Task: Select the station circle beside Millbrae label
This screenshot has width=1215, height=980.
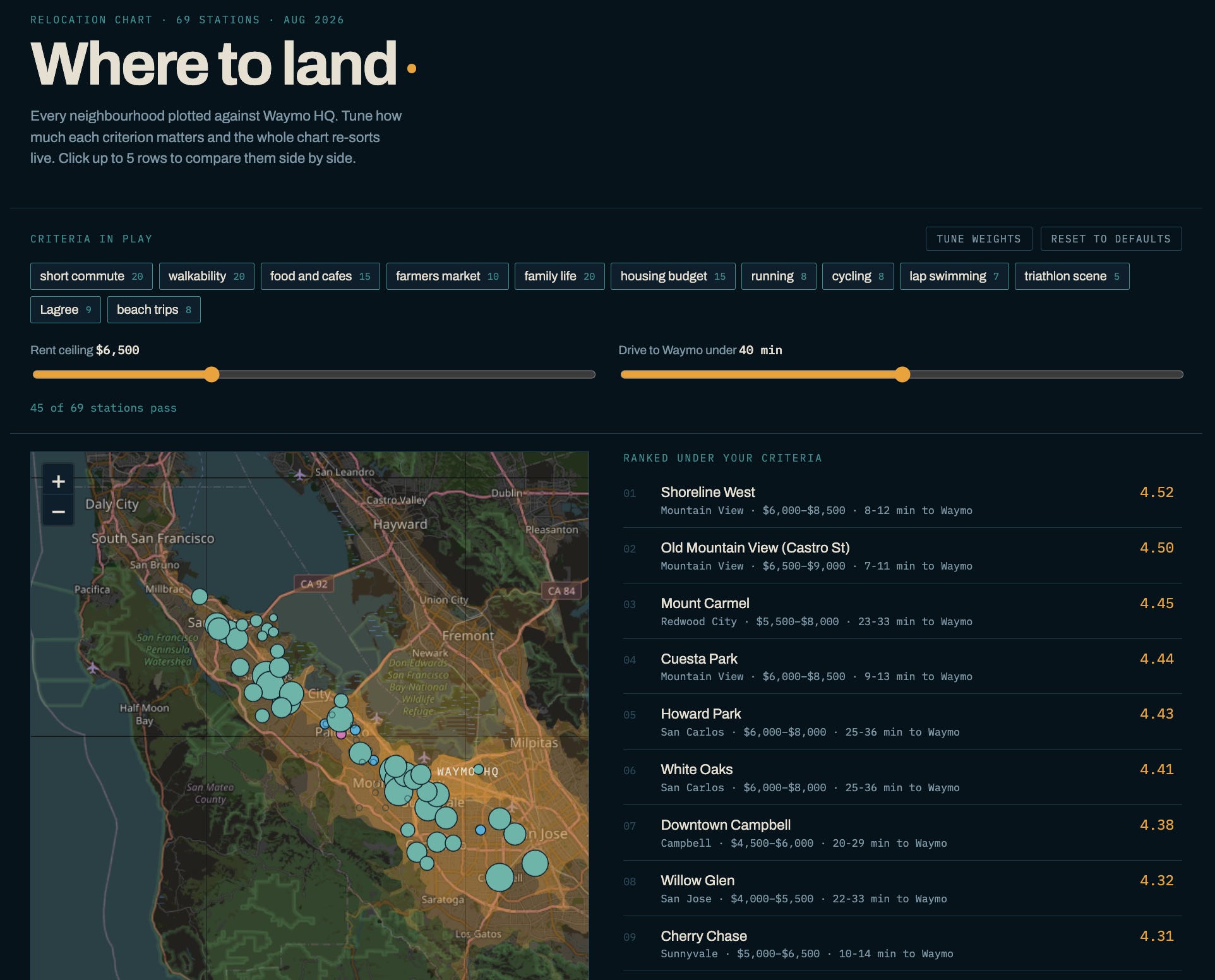Action: (x=200, y=596)
